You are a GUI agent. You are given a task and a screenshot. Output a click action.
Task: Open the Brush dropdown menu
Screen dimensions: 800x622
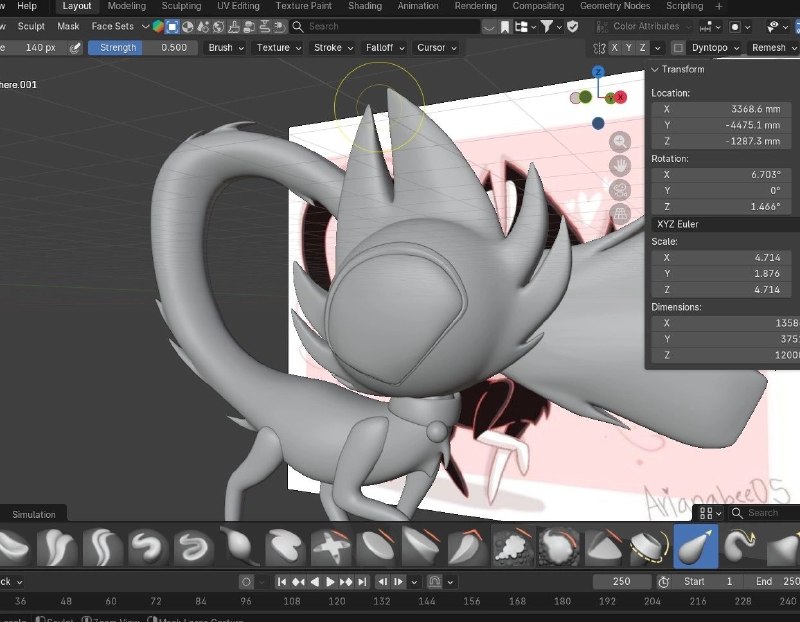[x=226, y=47]
